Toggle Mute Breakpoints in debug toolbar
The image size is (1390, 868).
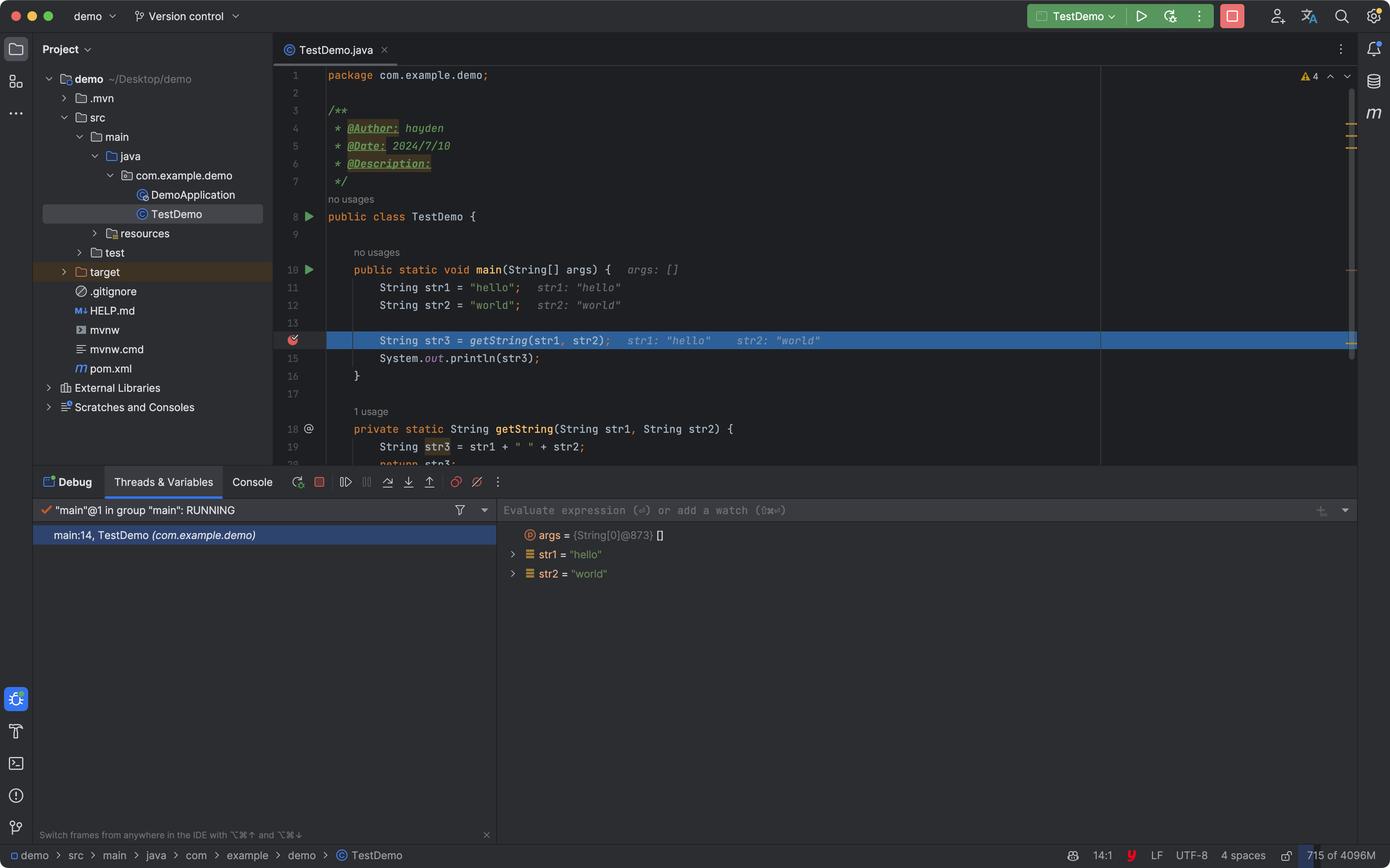click(477, 482)
